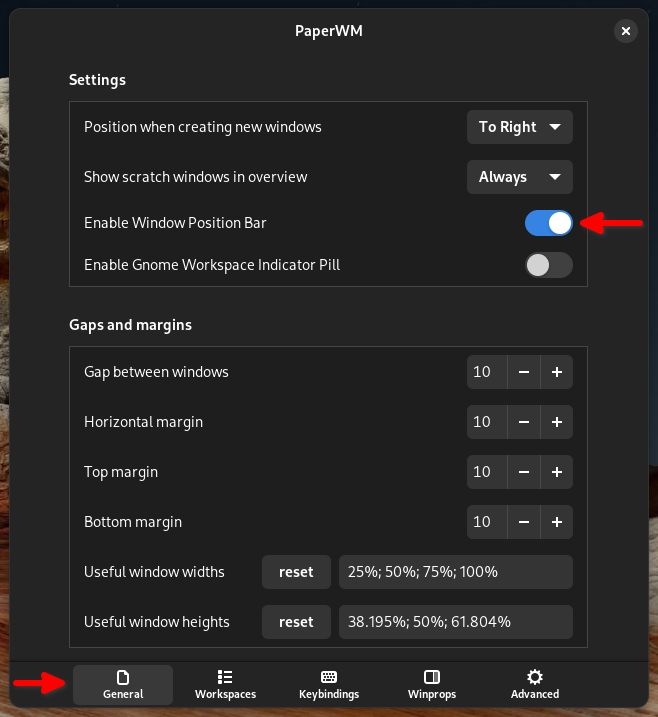Edit the Useful window widths text field
The width and height of the screenshot is (658, 717).
coord(455,572)
